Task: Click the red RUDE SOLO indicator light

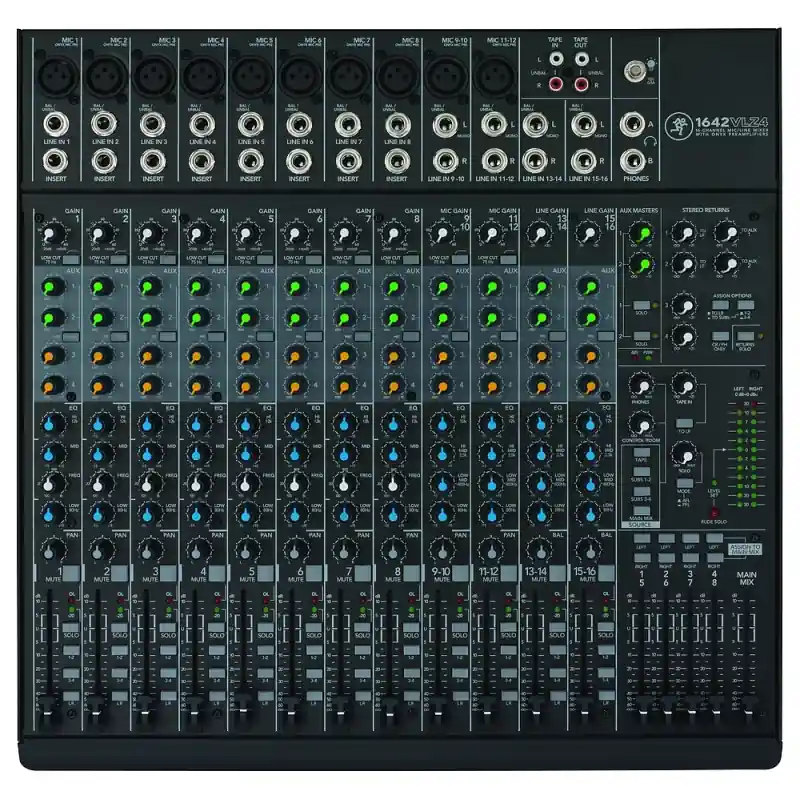Action: point(714,512)
